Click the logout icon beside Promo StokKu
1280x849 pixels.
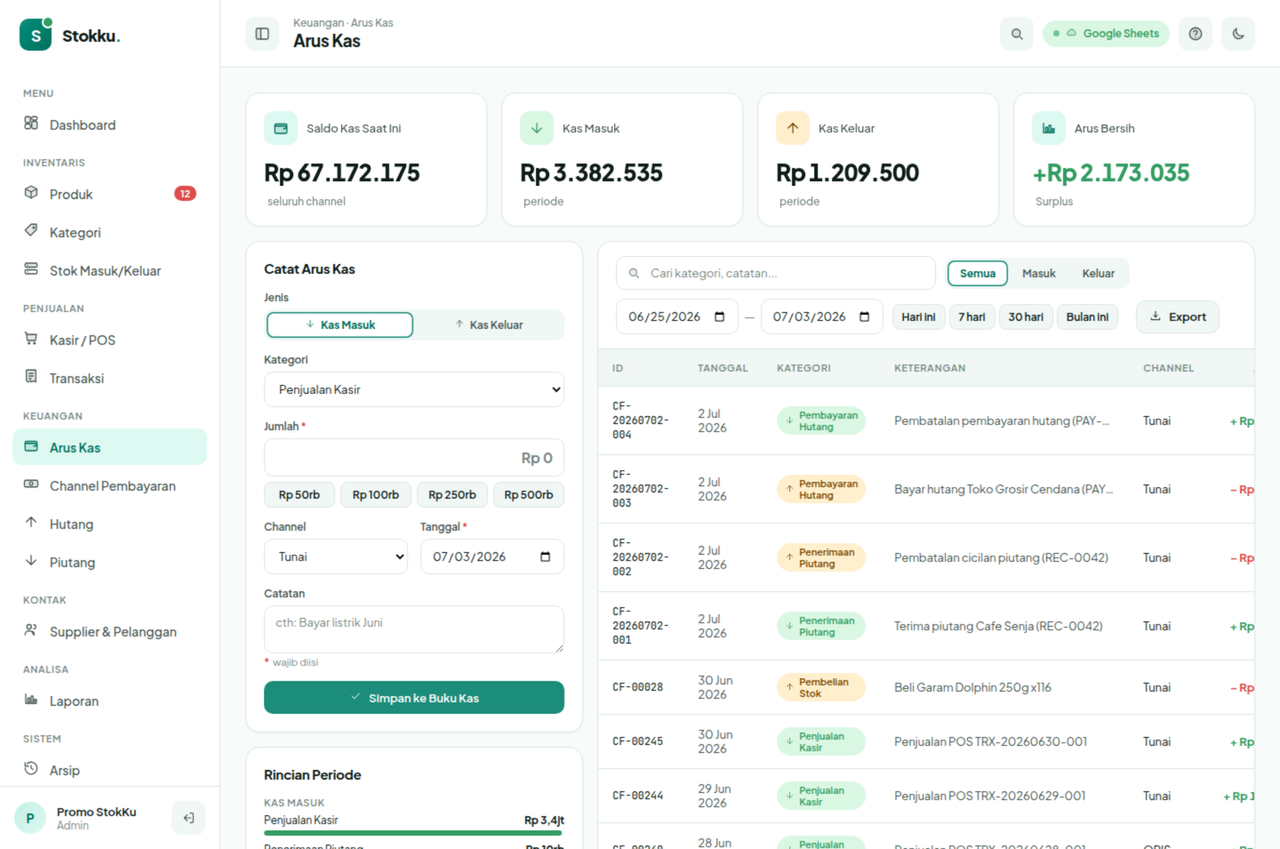pos(188,818)
